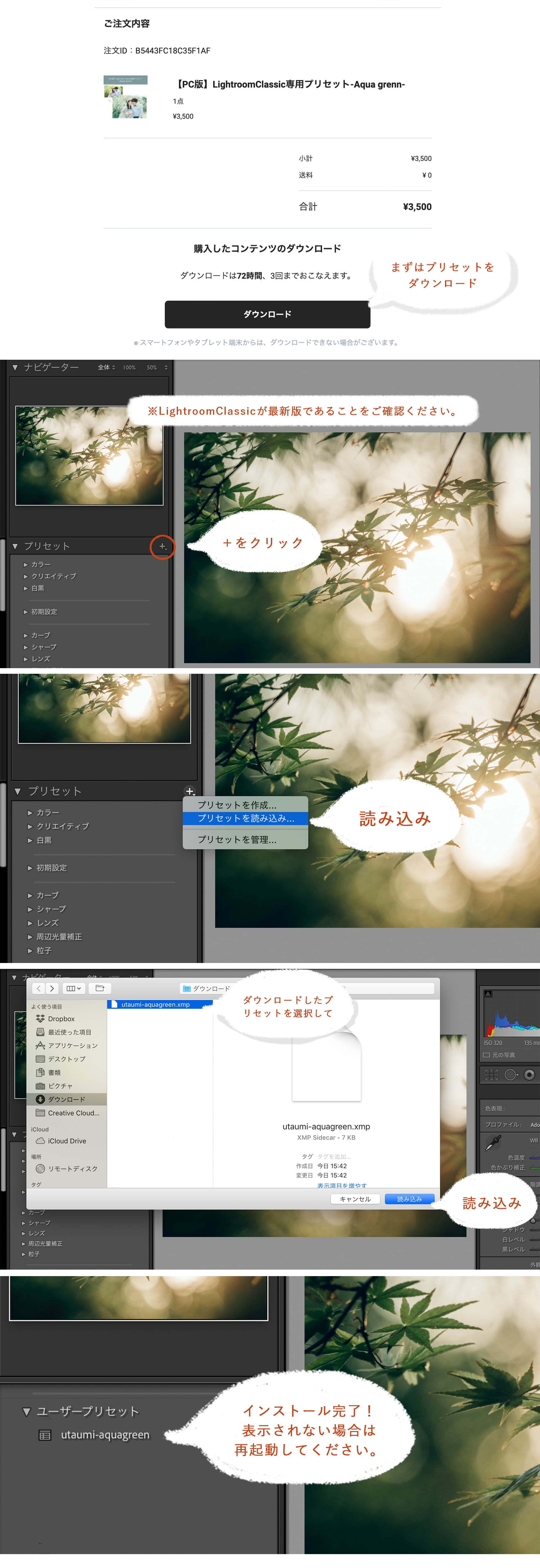Choose プリセットを読み込み... from the preset menu
Screen dimensions: 540x1568
coord(245,819)
